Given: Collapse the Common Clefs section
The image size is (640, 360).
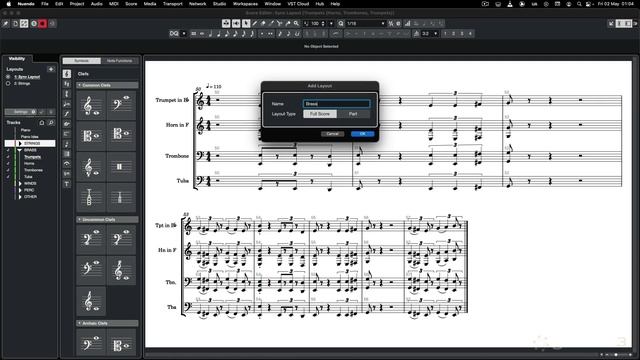Looking at the screenshot, I should point(80,85).
